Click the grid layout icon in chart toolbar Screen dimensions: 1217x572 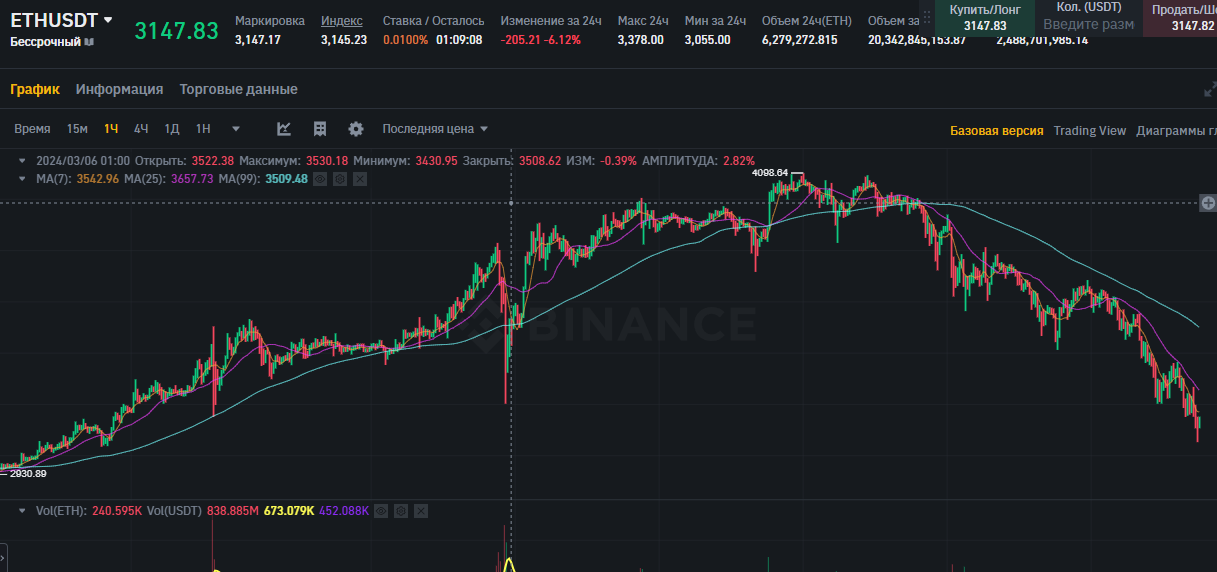320,129
